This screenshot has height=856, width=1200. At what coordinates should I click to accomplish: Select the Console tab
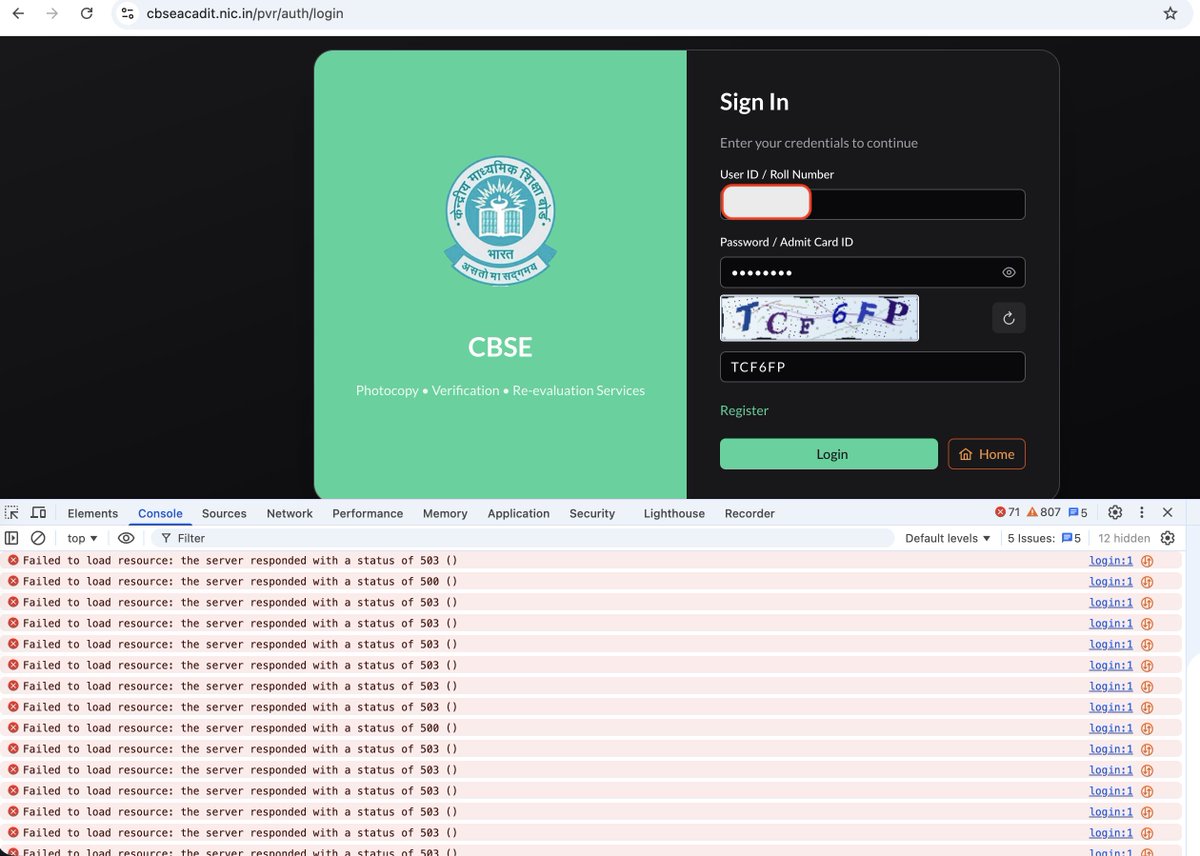click(160, 513)
